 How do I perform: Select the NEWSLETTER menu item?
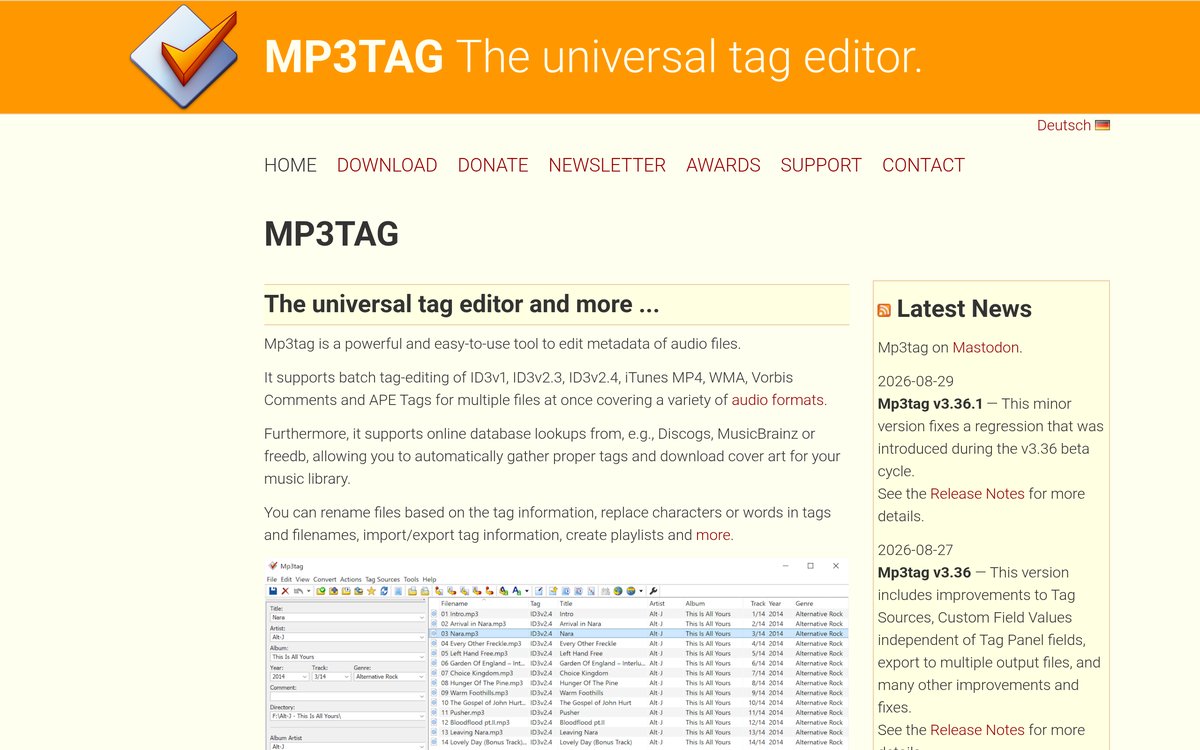click(607, 165)
